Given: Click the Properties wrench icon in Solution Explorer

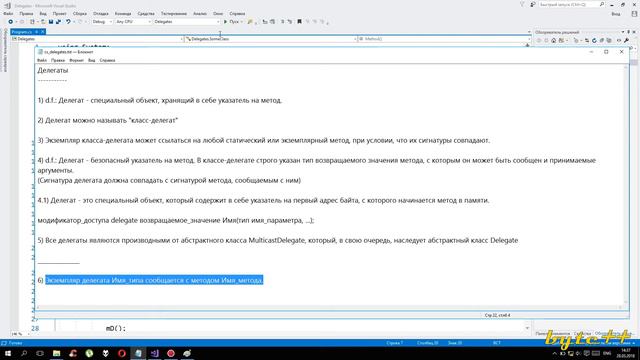Looking at the screenshot, I should [626, 40].
